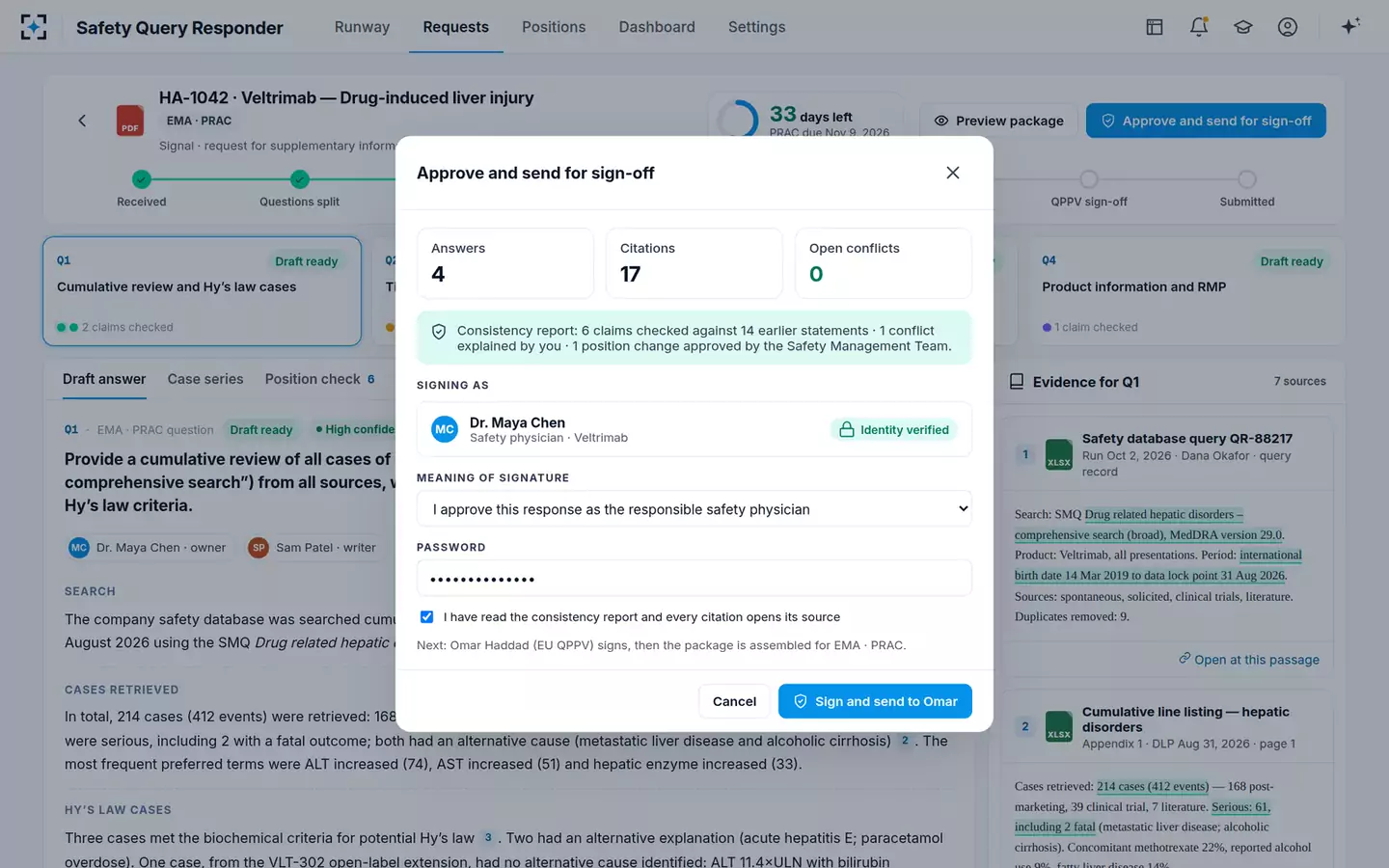Click citation marker 2 in cases retrieved text

[x=905, y=741]
